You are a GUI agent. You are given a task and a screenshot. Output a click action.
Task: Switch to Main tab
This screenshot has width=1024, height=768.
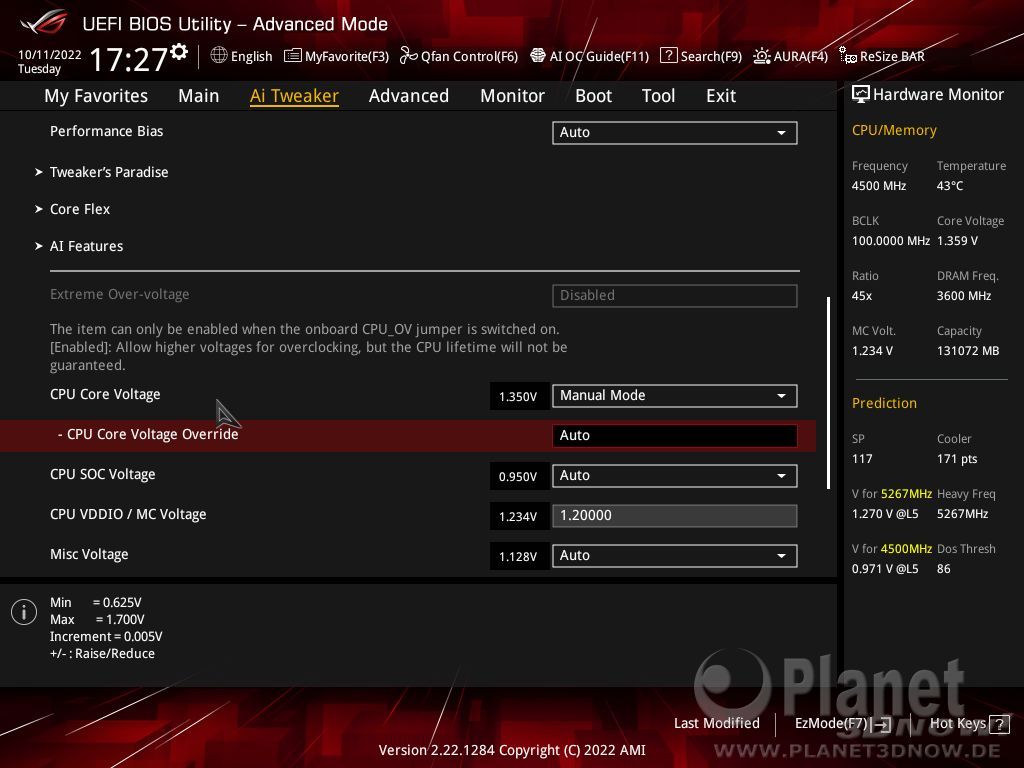(199, 96)
